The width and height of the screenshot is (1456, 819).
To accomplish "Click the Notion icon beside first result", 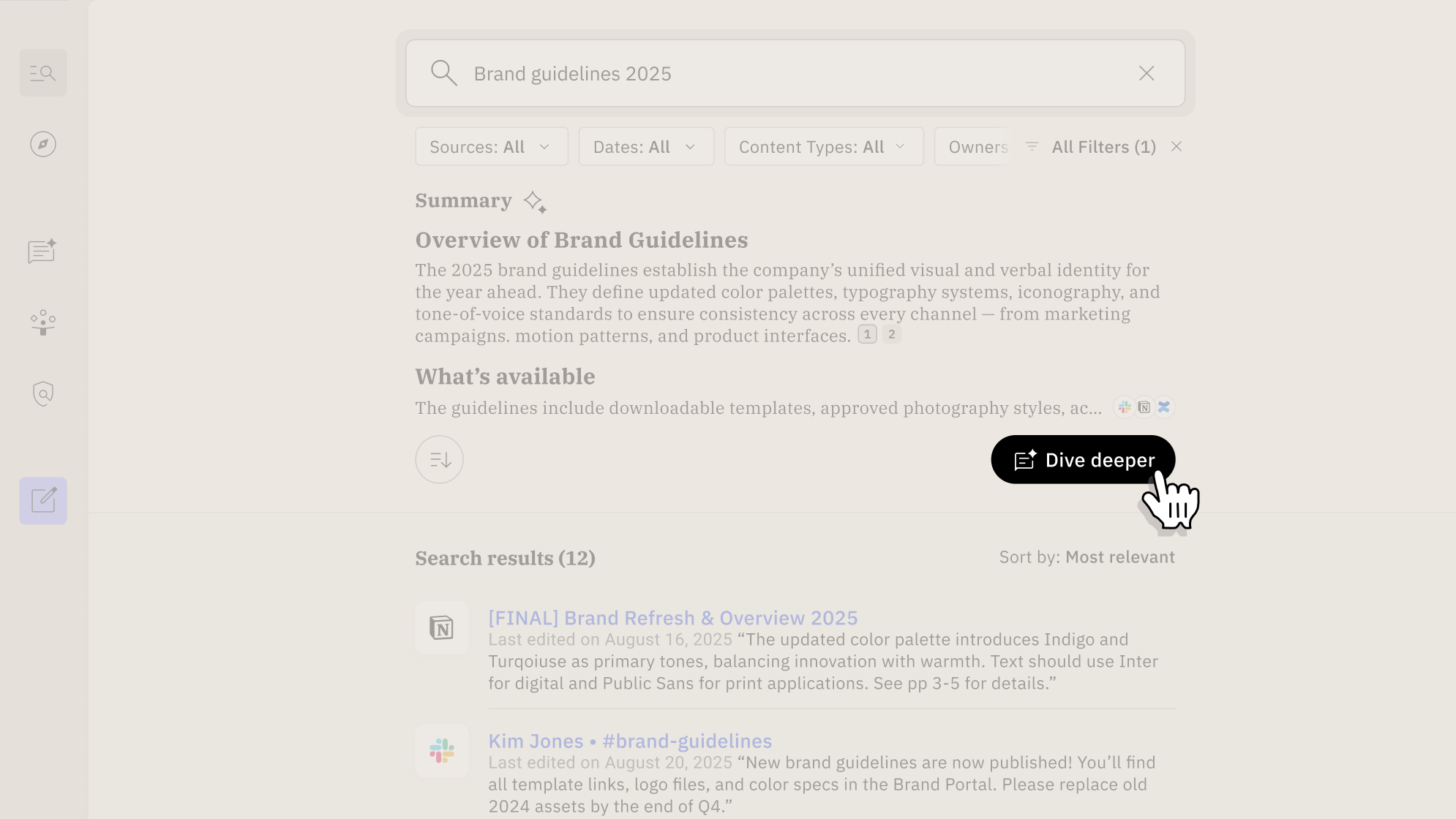I will [x=441, y=627].
